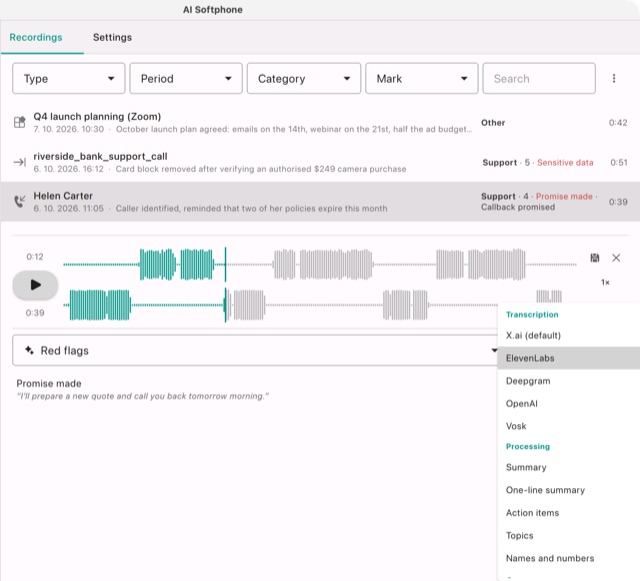The height and width of the screenshot is (581, 640).
Task: Click the 0:51 duration of riverside bank call
Action: 618,163
